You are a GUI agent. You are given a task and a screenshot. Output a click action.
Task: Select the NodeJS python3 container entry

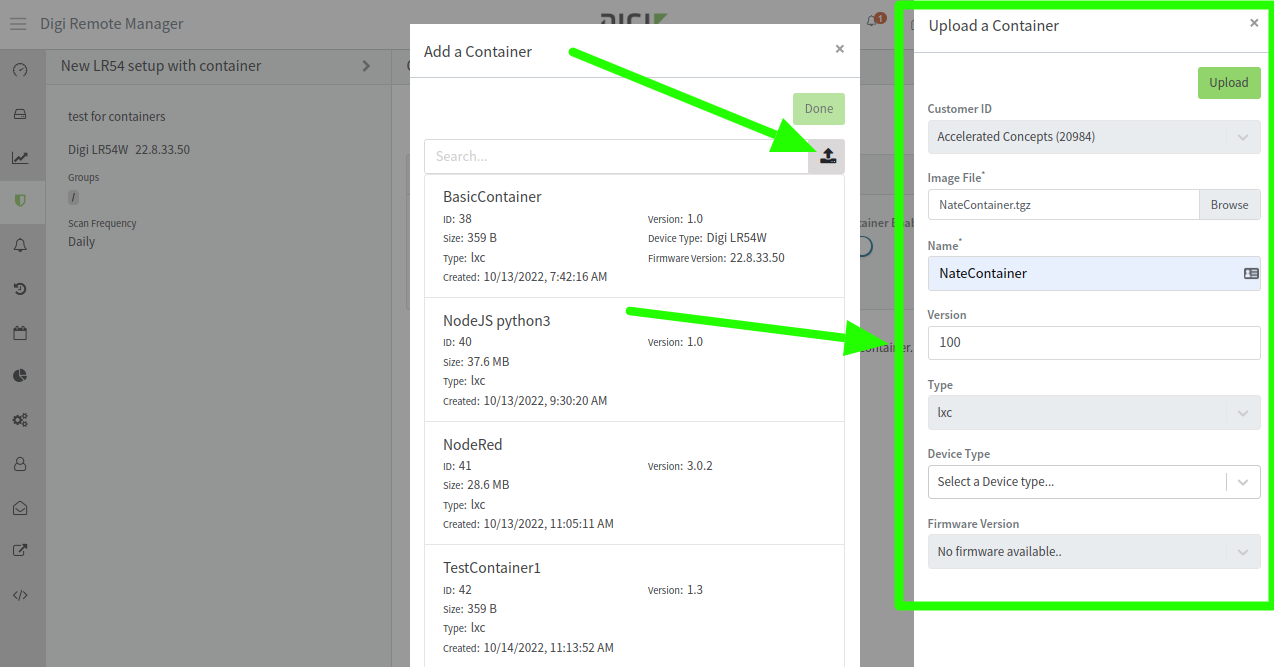[634, 360]
